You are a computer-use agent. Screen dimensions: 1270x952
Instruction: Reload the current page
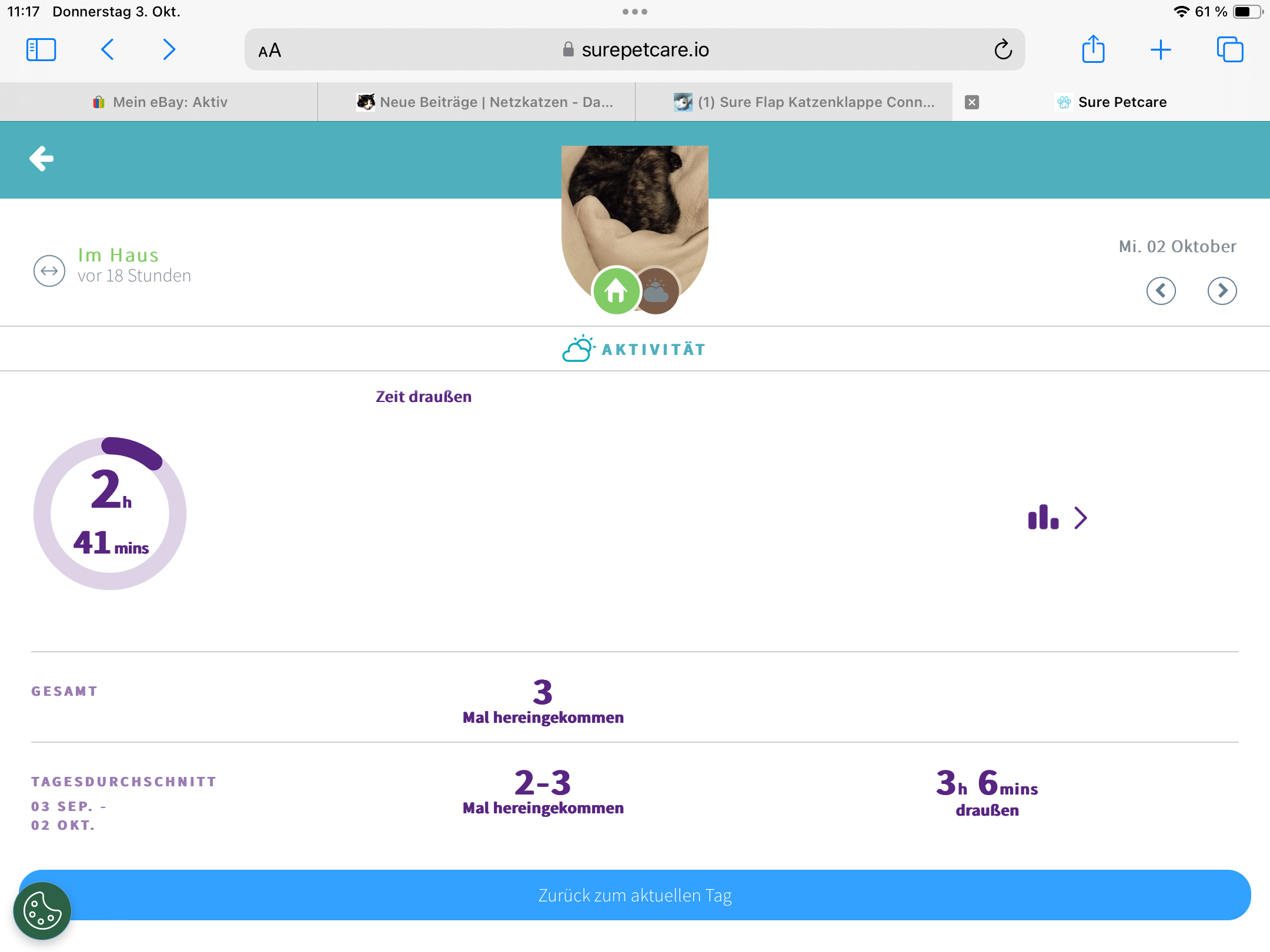coord(1003,50)
